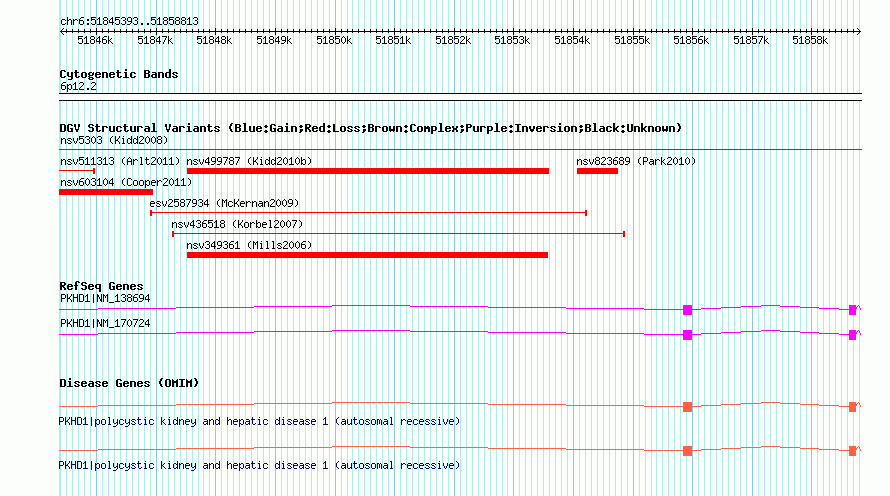Open variant esv2587934 (McKernan2009) label

click(224, 203)
